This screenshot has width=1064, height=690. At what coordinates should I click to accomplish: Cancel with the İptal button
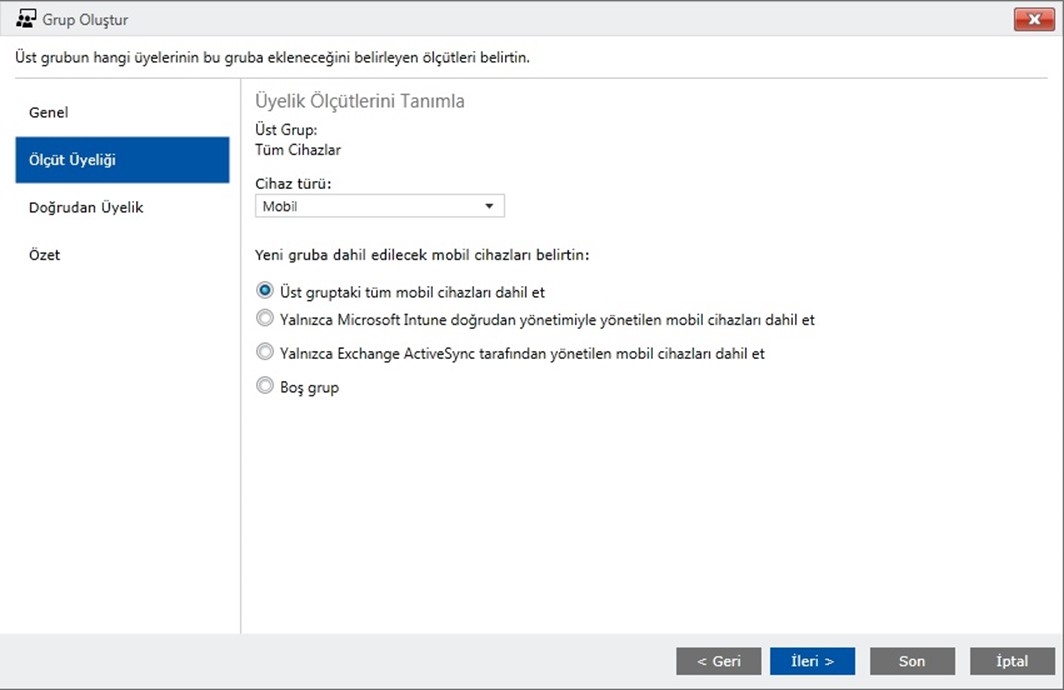pos(1012,661)
